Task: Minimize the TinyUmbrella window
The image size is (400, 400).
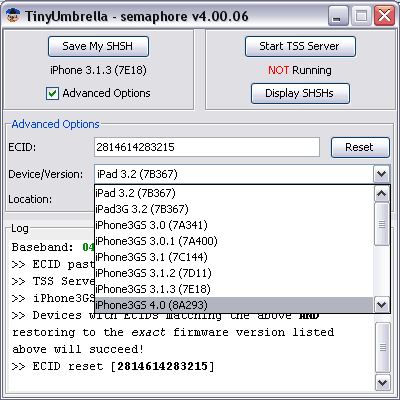Action: pyautogui.click(x=338, y=16)
